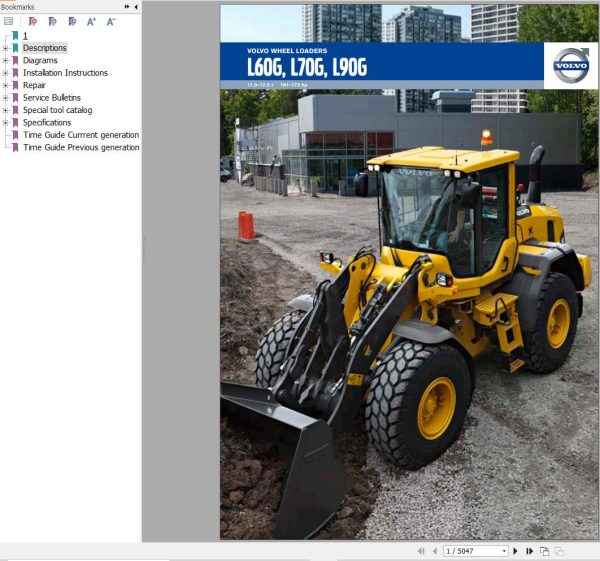Go to previous page using navigation bar
Screen dimensions: 600x561
(435, 551)
